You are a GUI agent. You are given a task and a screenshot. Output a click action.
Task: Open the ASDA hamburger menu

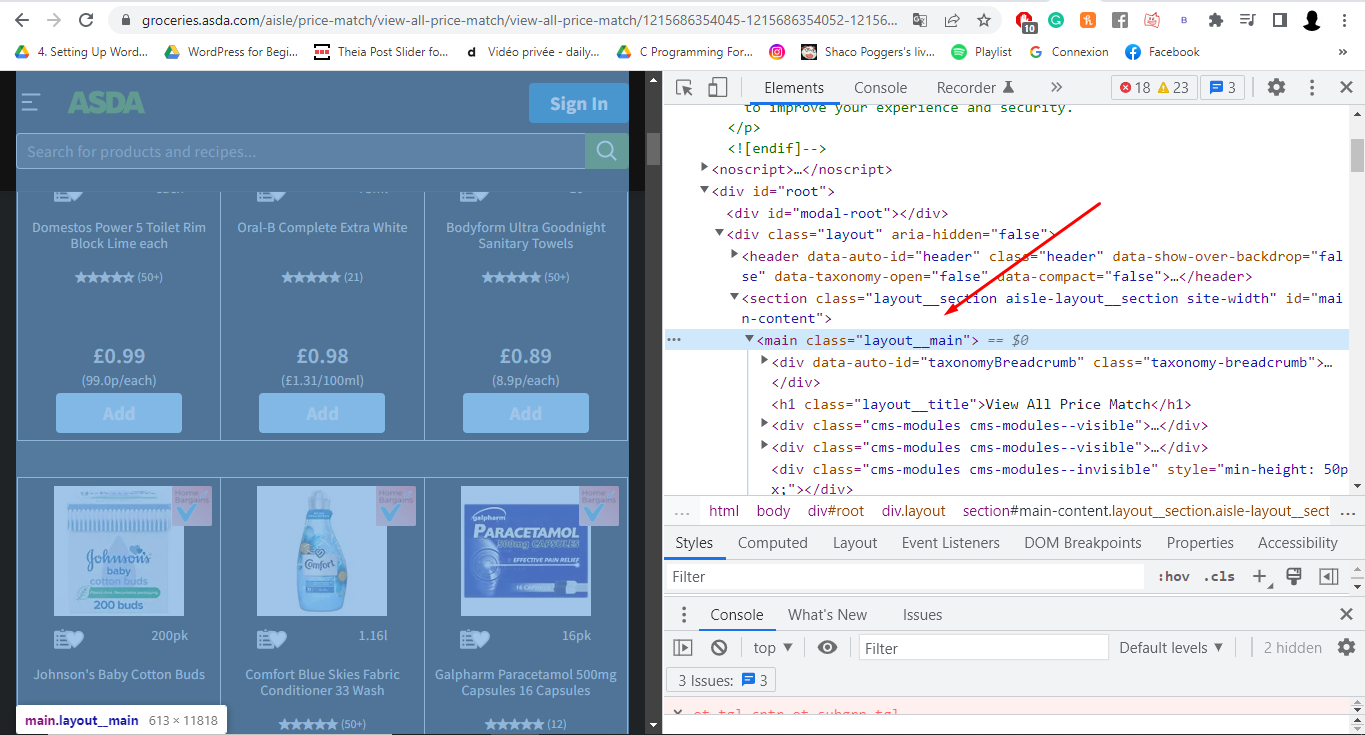tap(31, 102)
